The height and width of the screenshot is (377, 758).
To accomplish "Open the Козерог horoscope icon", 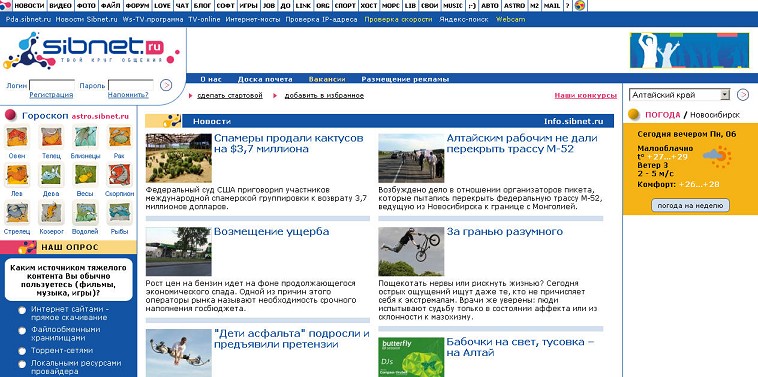I will 51,212.
